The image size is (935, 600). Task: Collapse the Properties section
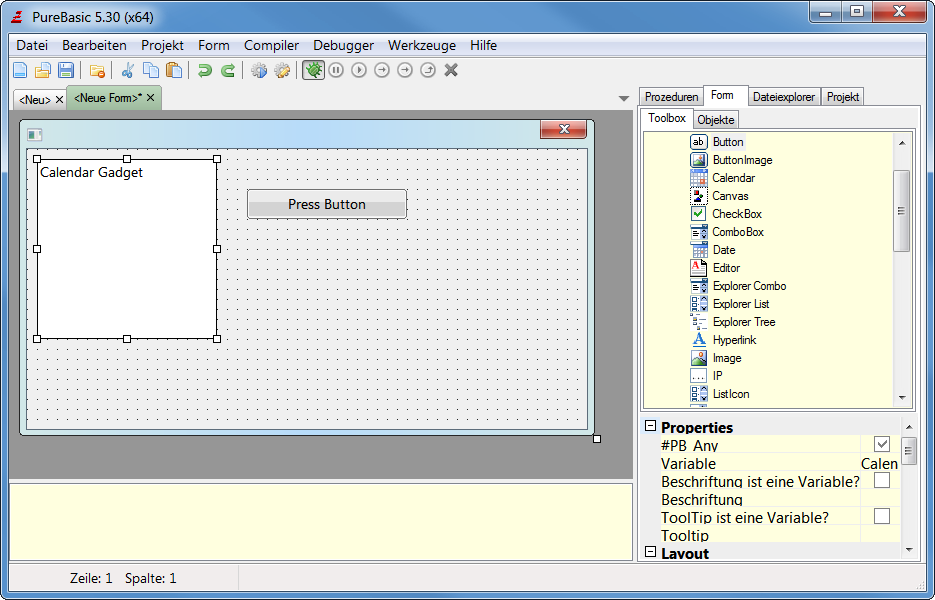[651, 426]
